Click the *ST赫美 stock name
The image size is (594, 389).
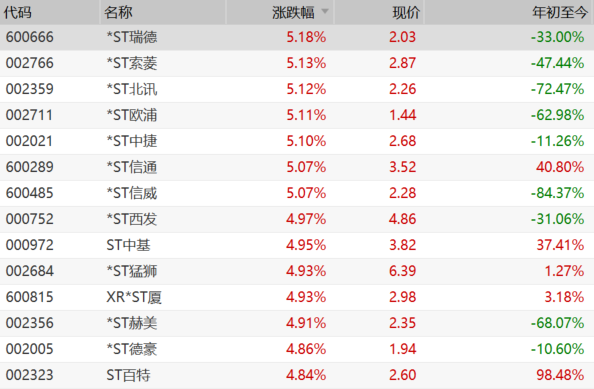[x=131, y=323]
